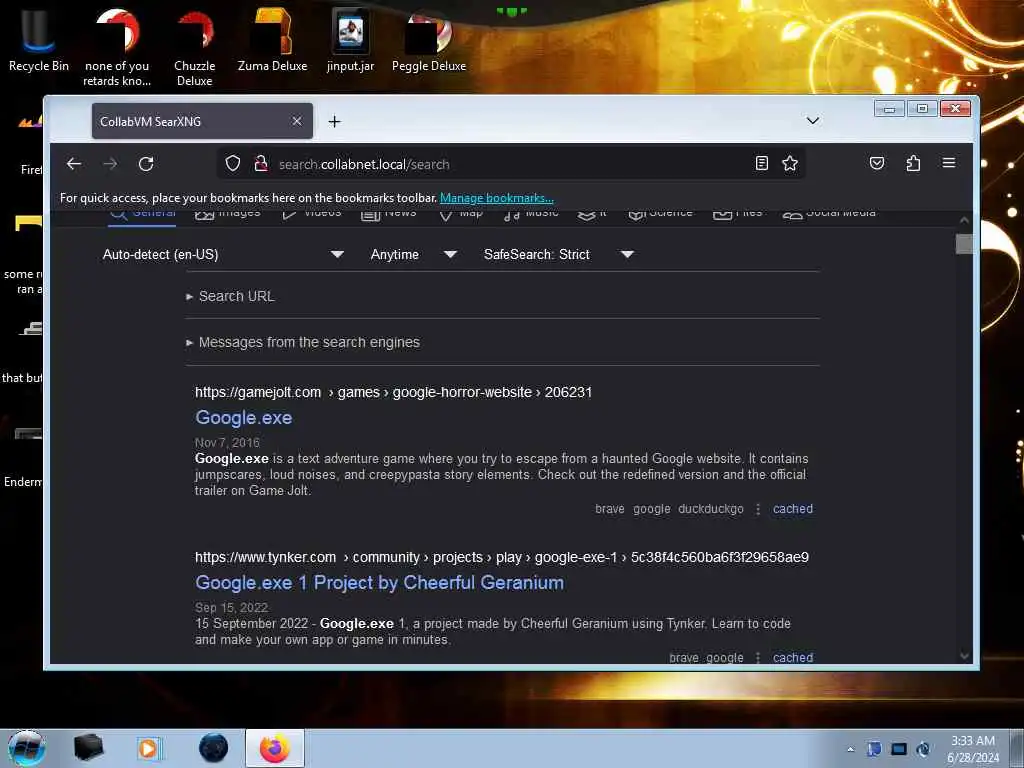
Task: Open the Auto-detect (en-US) language dropdown
Action: point(223,255)
